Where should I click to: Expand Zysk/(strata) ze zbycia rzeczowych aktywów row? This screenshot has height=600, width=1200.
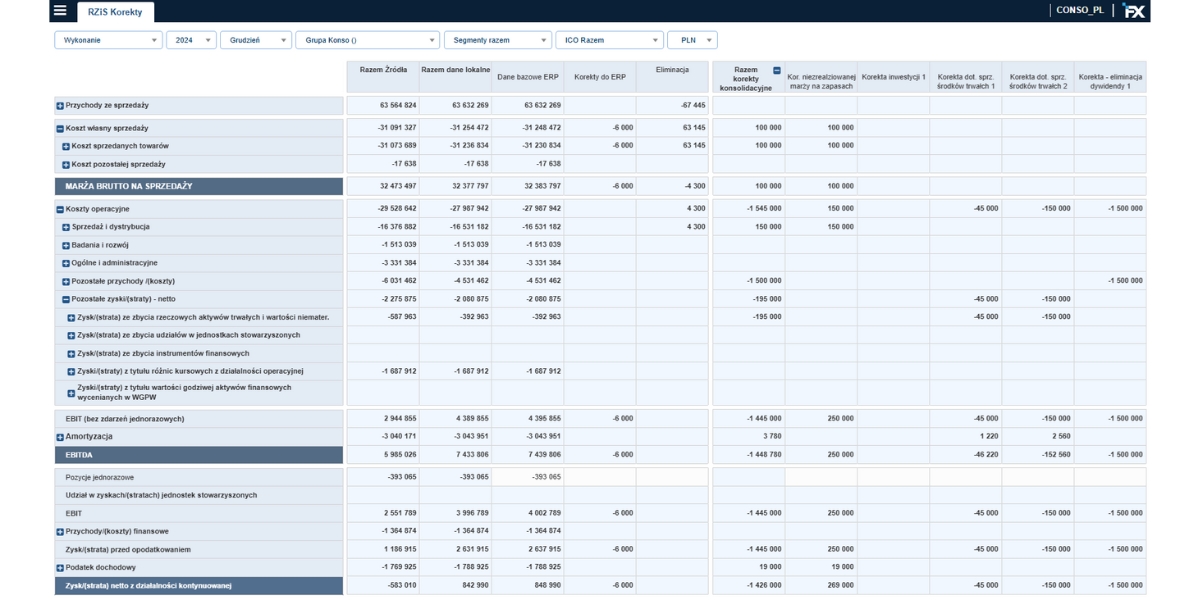coord(71,317)
